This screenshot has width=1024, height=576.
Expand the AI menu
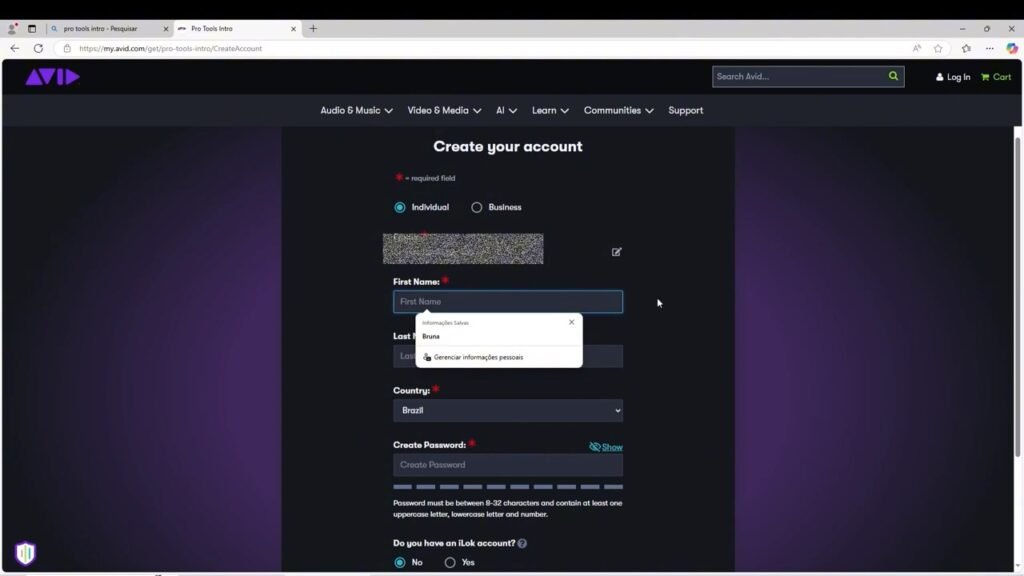click(x=506, y=110)
